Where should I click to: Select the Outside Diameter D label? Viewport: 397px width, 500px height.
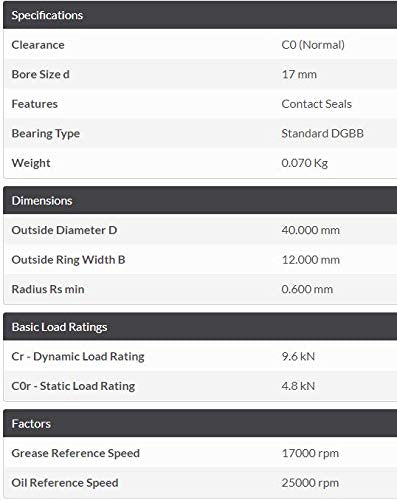pos(64,230)
